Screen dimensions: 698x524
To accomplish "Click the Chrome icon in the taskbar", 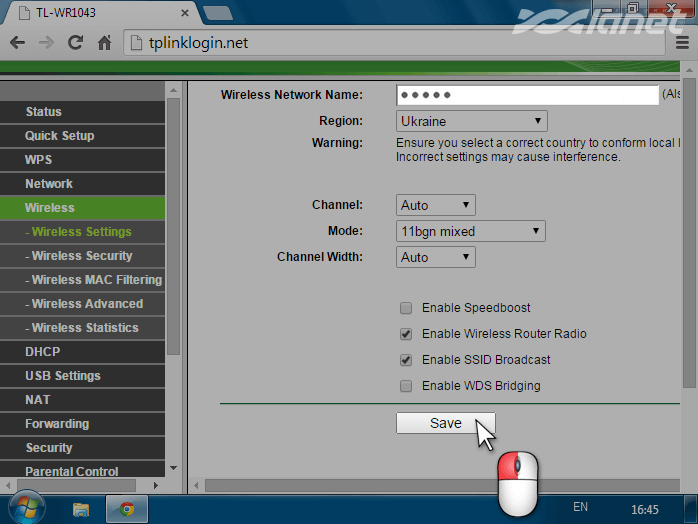I will 127,509.
